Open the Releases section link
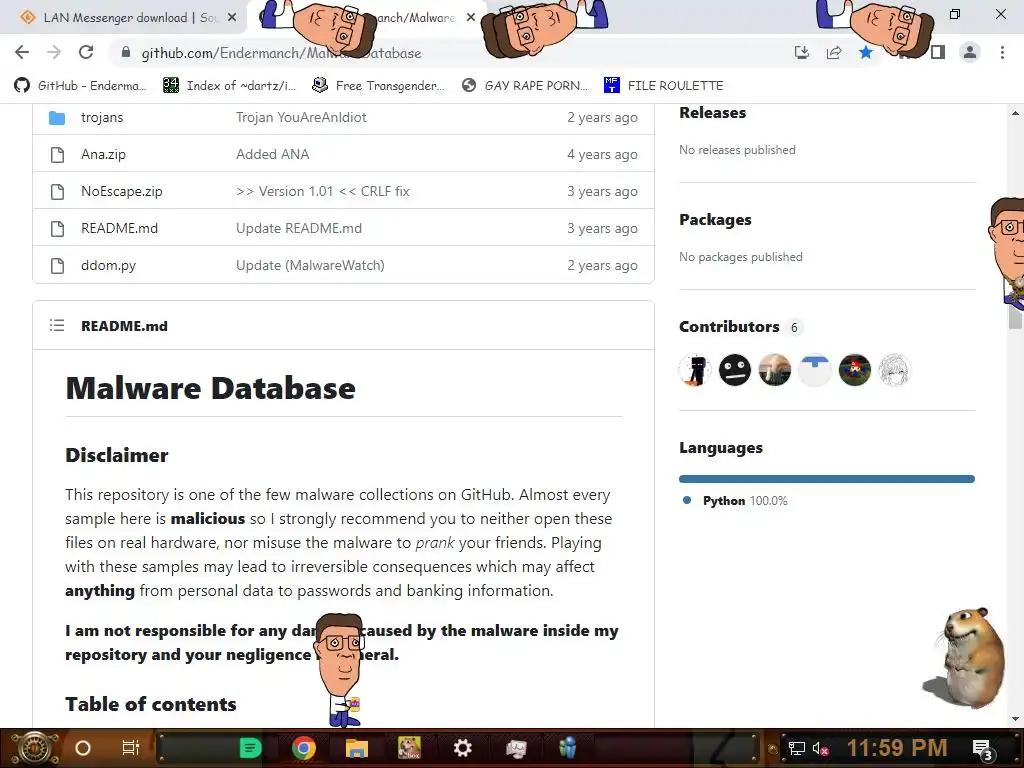The image size is (1024, 768). point(712,113)
